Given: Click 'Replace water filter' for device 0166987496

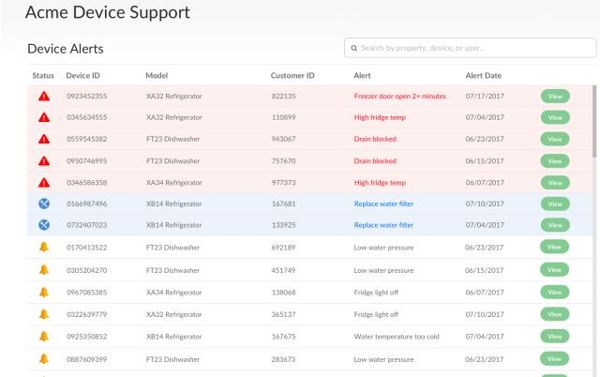Looking at the screenshot, I should (x=384, y=204).
